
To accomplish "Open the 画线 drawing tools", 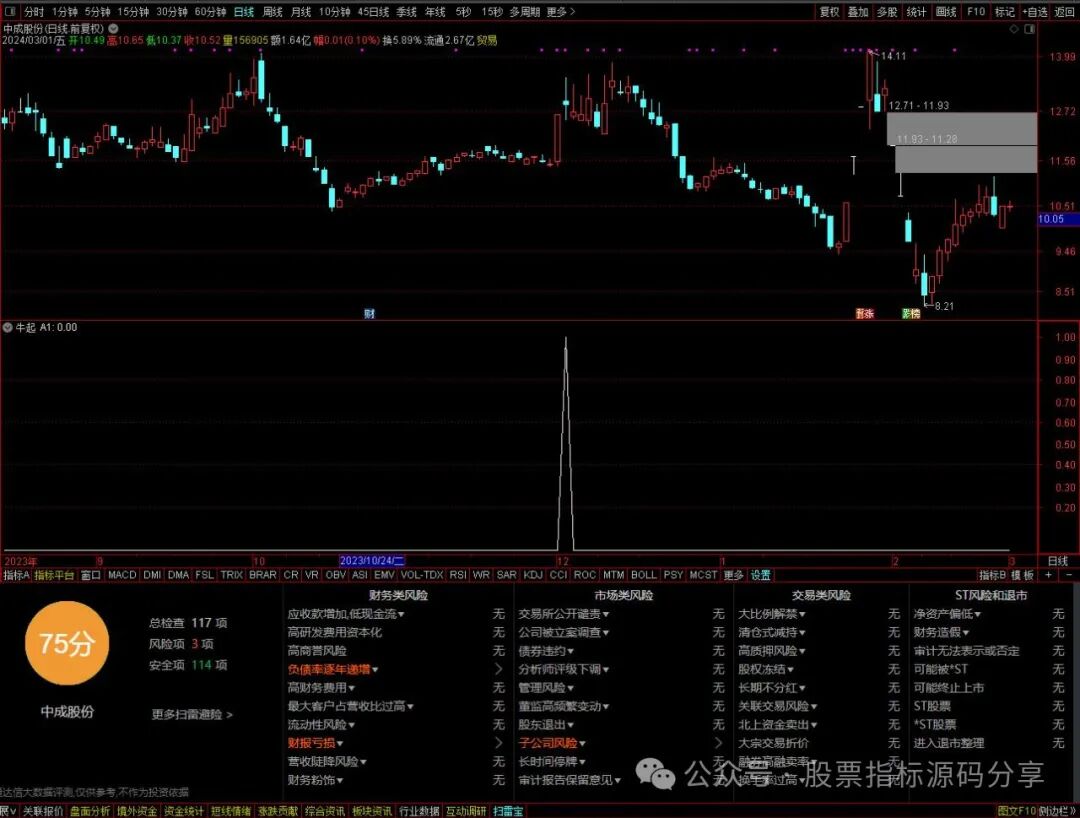I will (946, 12).
